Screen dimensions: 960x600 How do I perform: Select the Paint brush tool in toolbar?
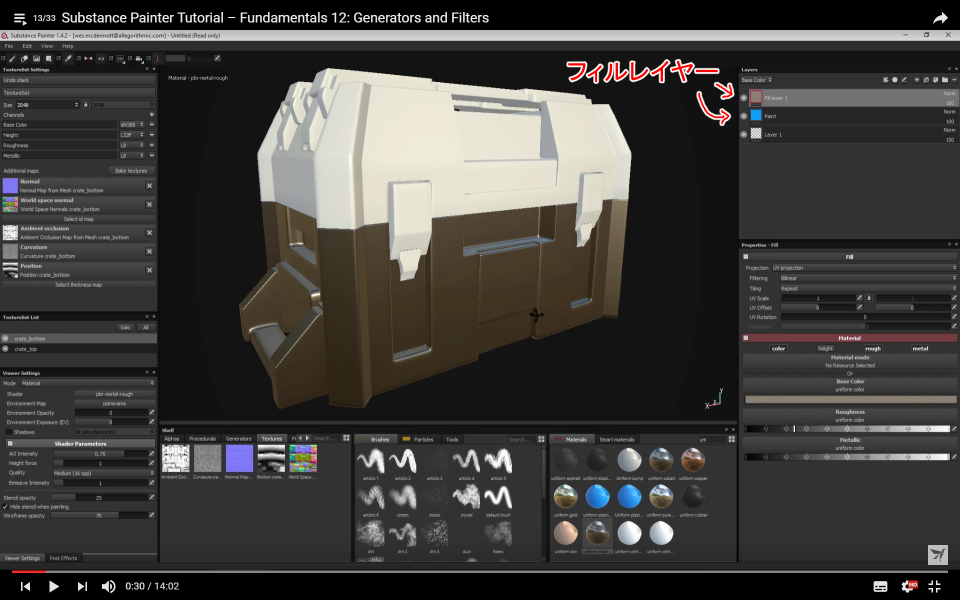[x=12, y=58]
